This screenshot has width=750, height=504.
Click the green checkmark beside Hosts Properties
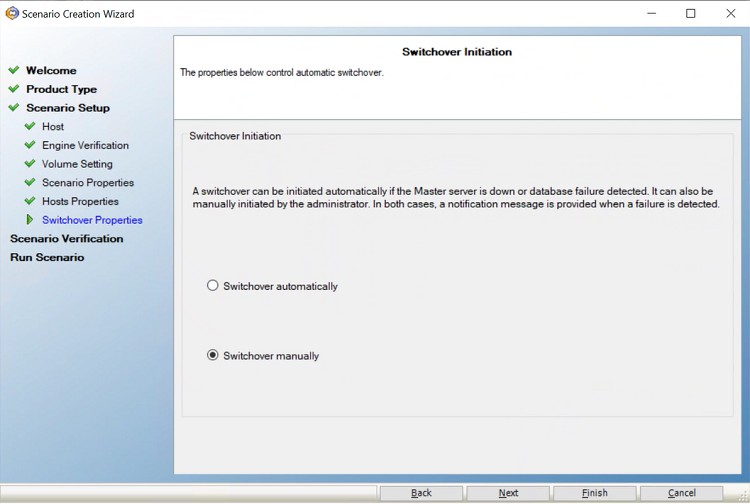click(x=30, y=201)
